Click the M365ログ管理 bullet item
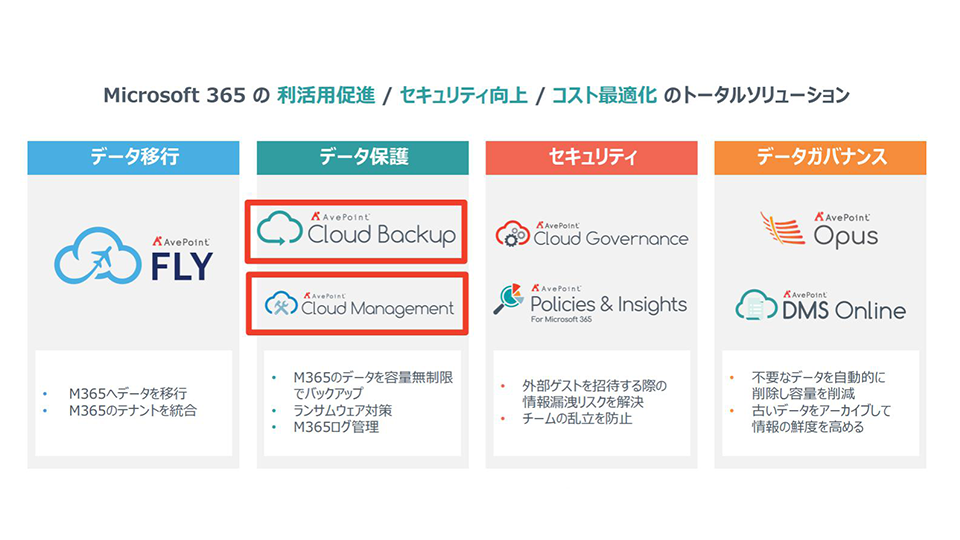The height and width of the screenshot is (540, 960). click(336, 427)
